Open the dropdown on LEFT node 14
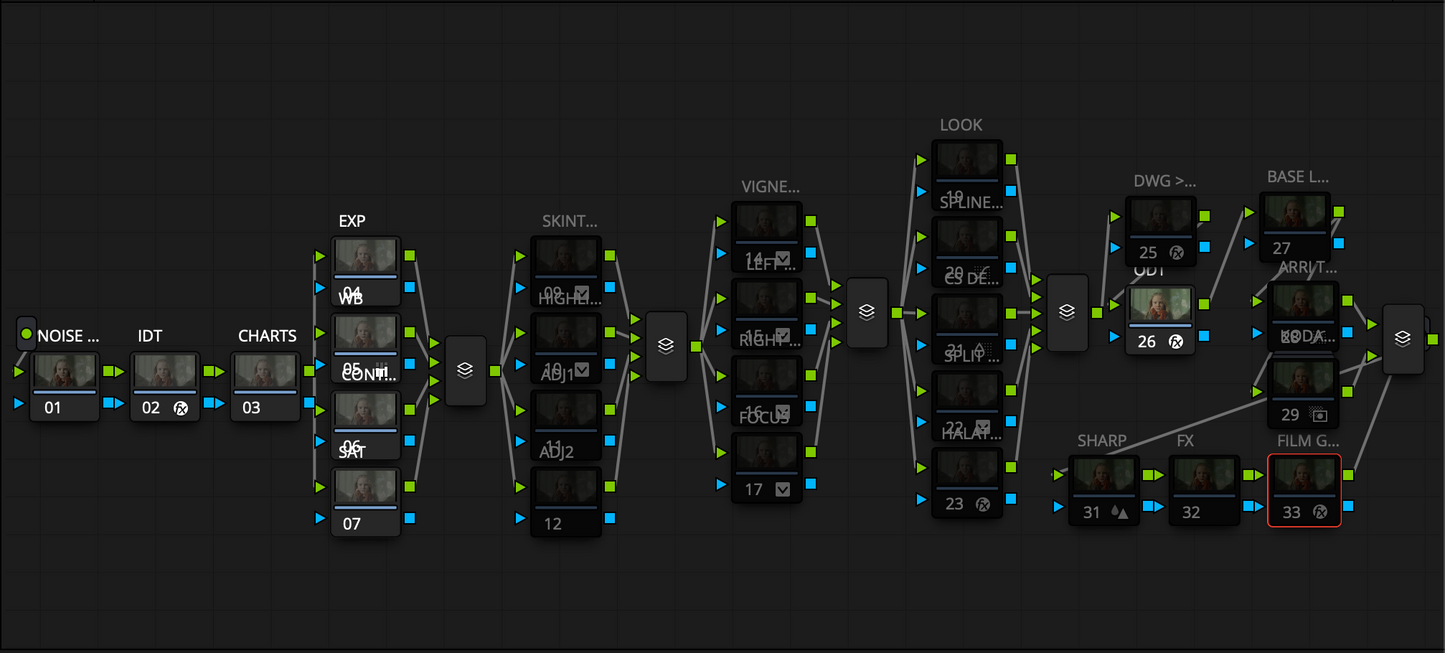 pyautogui.click(x=782, y=256)
